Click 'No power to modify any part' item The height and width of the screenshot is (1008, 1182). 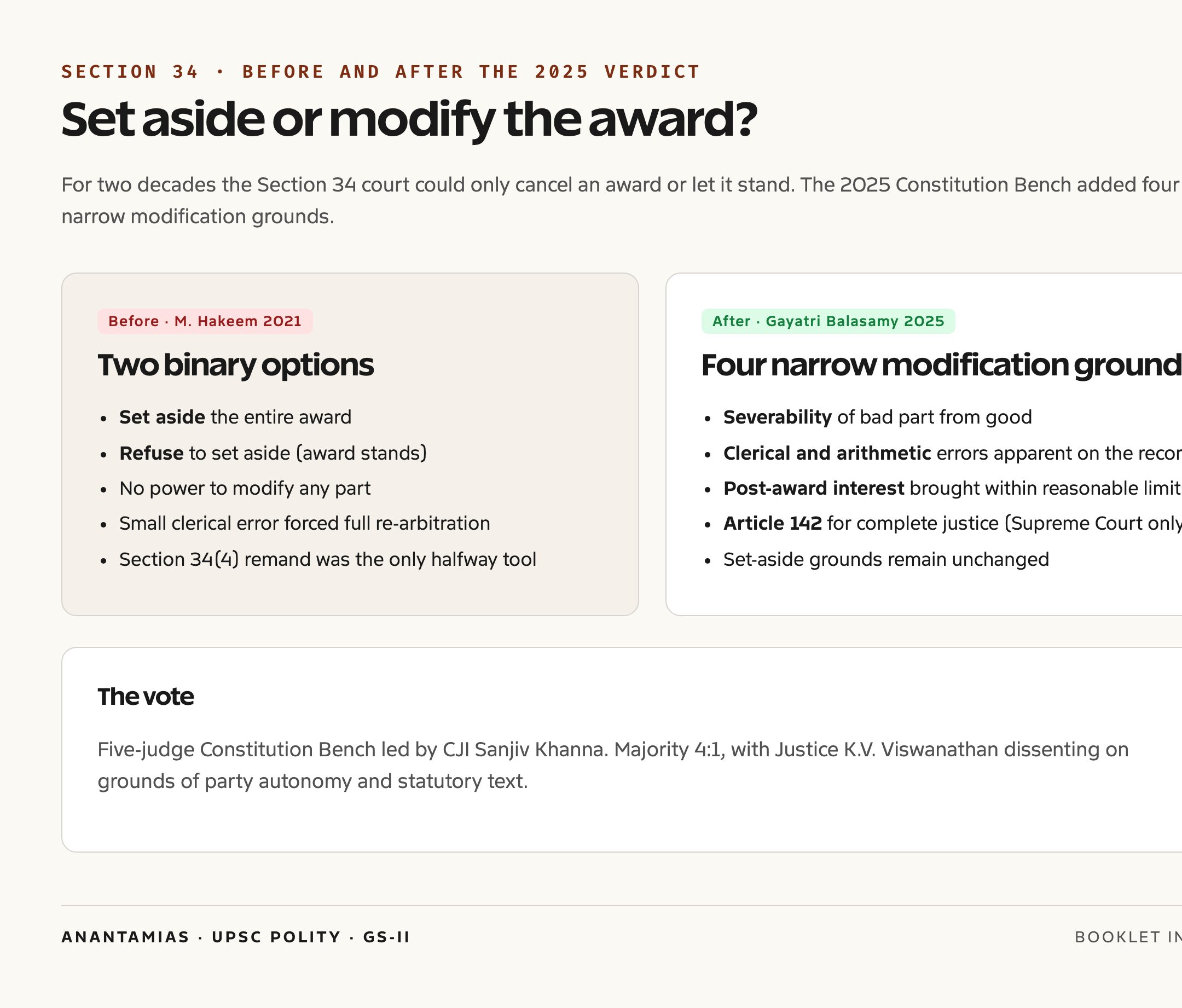click(x=245, y=488)
